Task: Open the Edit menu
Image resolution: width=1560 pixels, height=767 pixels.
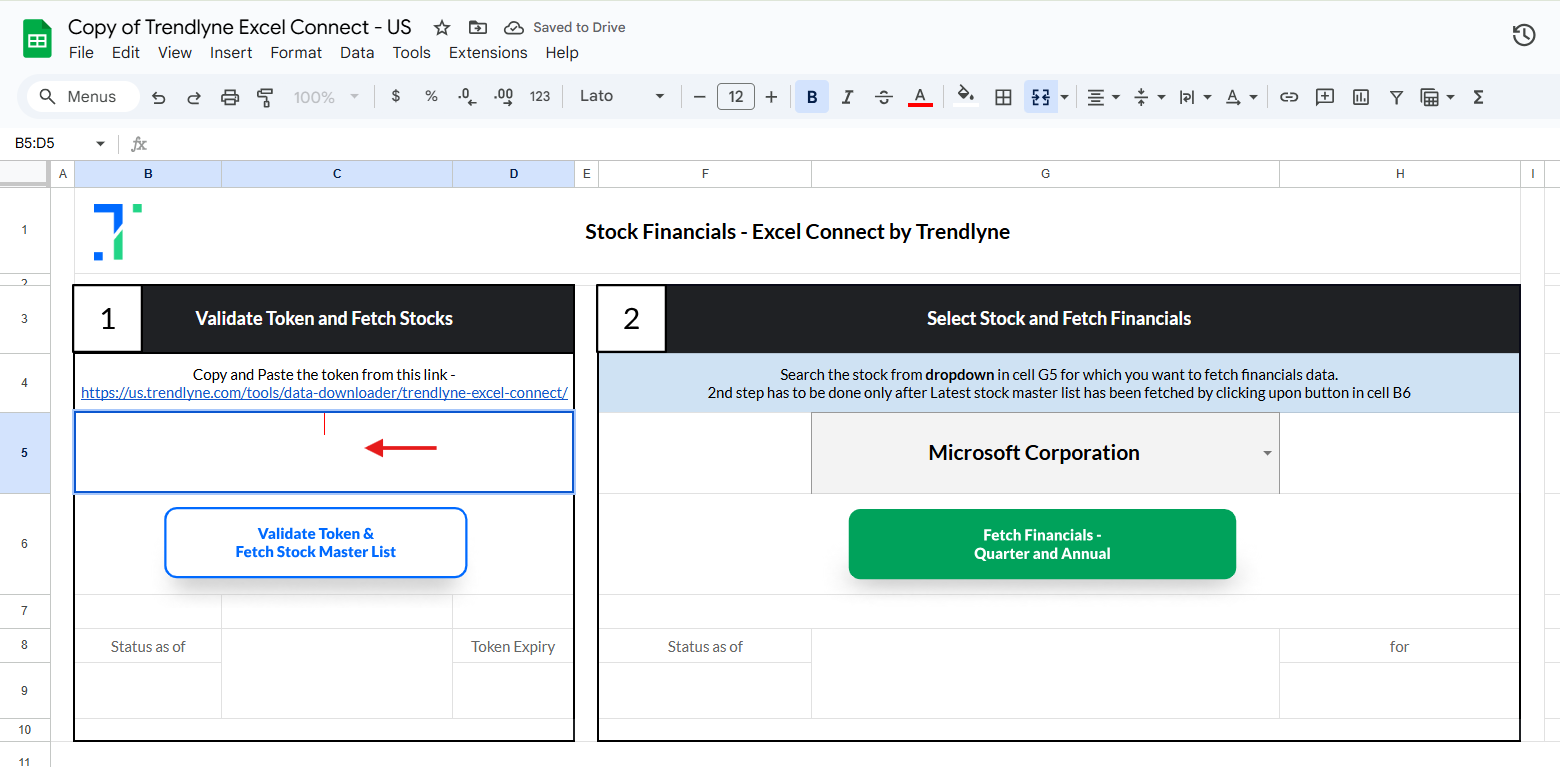Action: [x=126, y=53]
